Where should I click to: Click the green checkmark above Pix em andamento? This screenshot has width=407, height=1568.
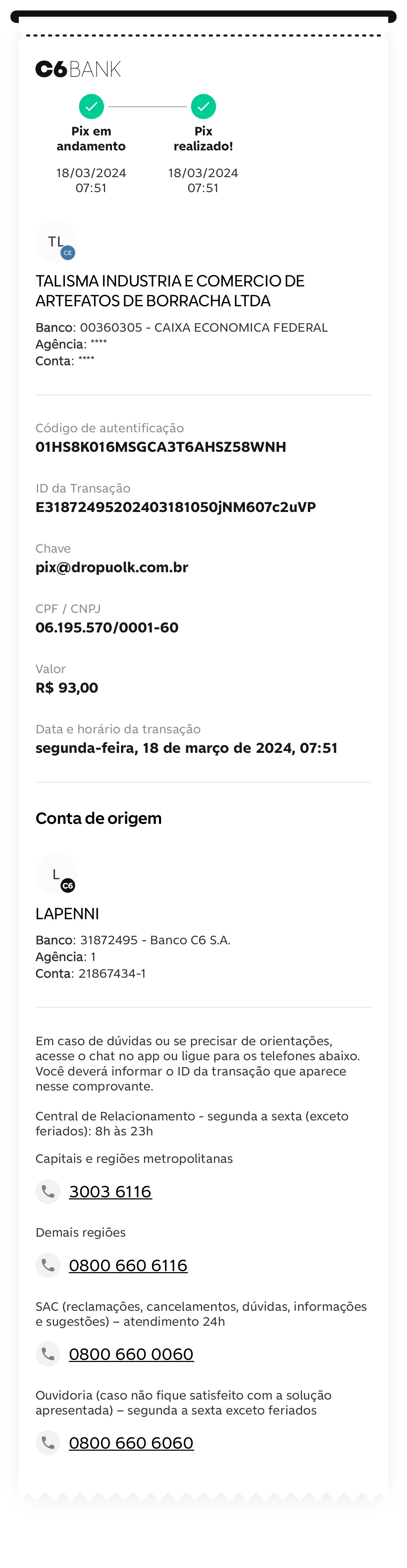[91, 107]
